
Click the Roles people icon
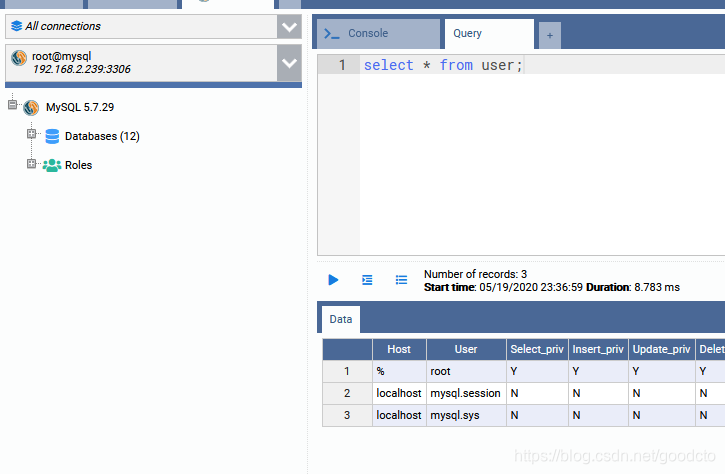point(52,165)
